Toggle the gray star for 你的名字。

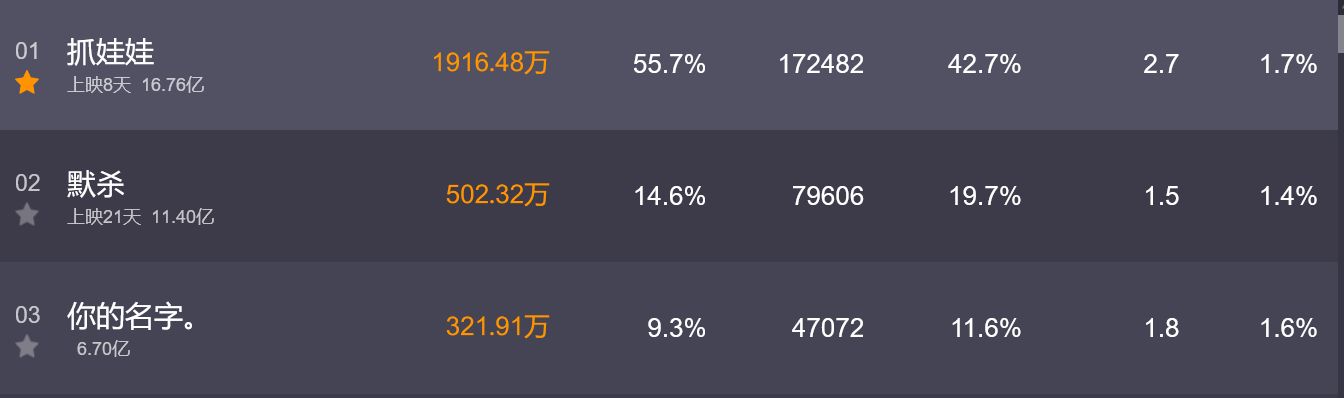[x=27, y=347]
